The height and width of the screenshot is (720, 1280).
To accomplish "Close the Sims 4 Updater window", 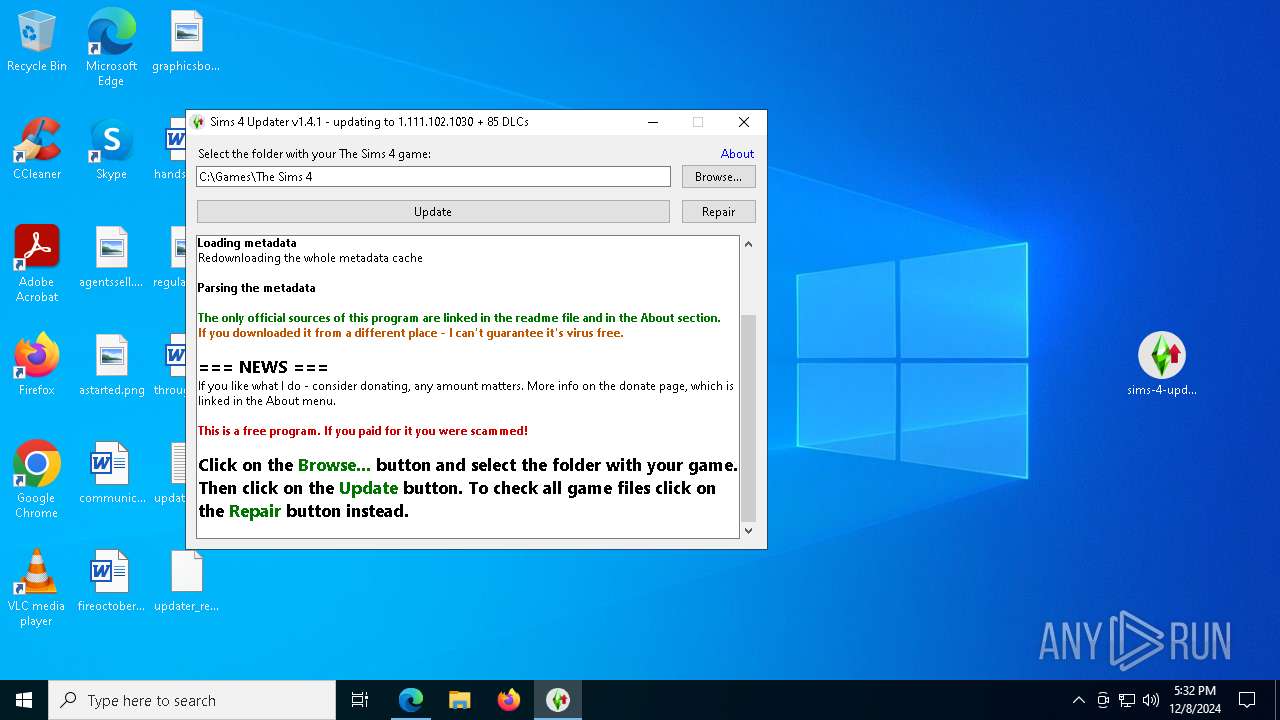I will 743,122.
